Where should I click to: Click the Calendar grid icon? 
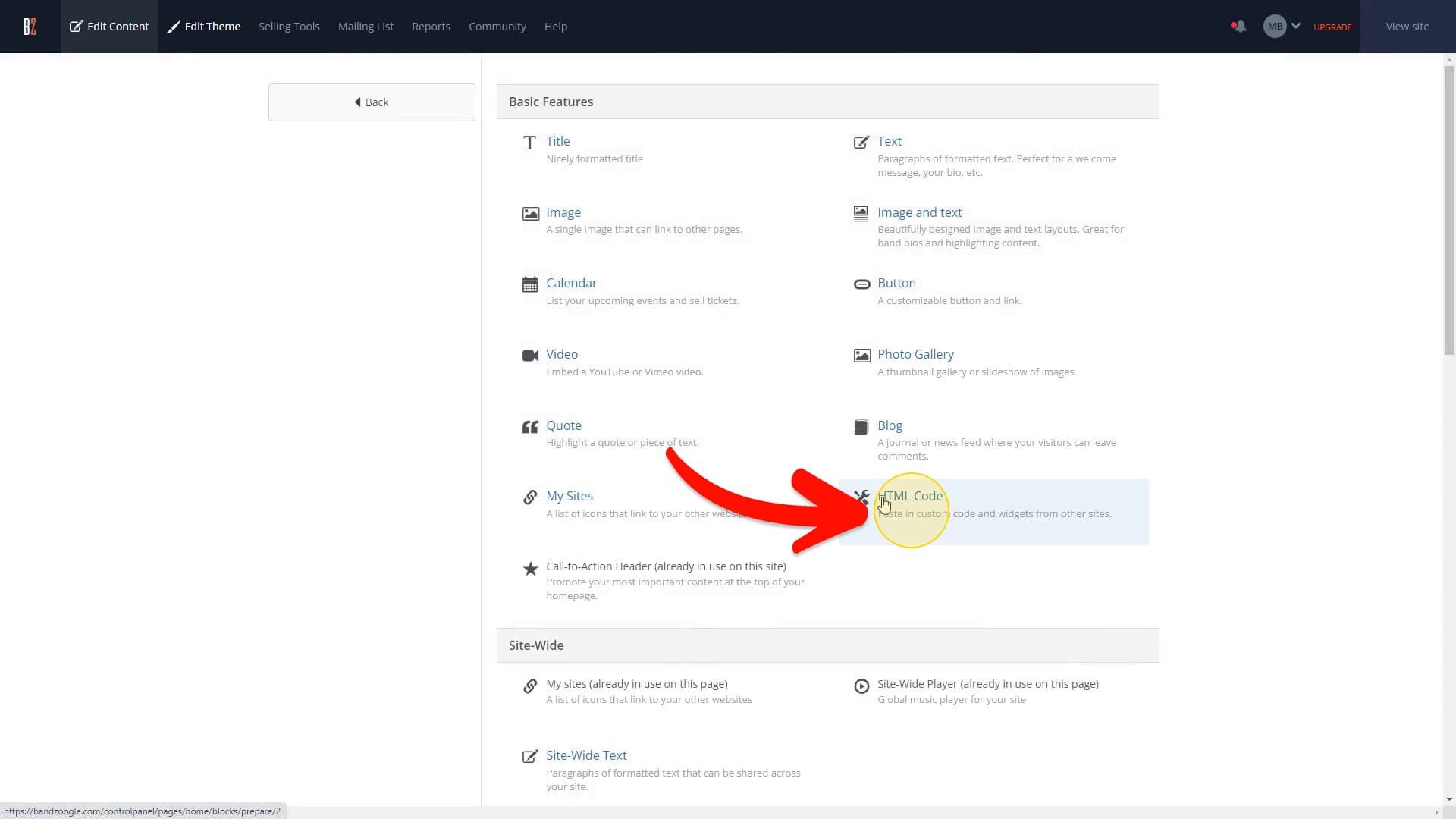[x=530, y=284]
